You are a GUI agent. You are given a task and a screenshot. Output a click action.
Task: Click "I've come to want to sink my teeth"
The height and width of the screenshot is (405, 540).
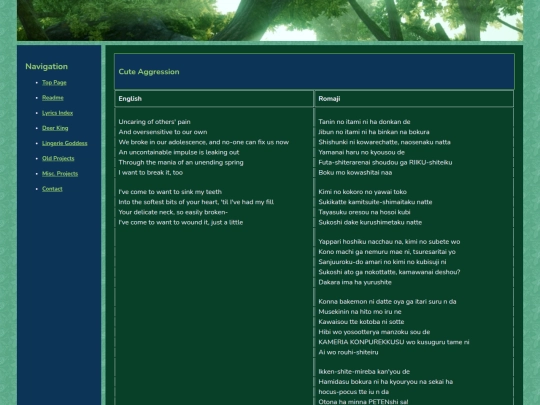click(170, 192)
